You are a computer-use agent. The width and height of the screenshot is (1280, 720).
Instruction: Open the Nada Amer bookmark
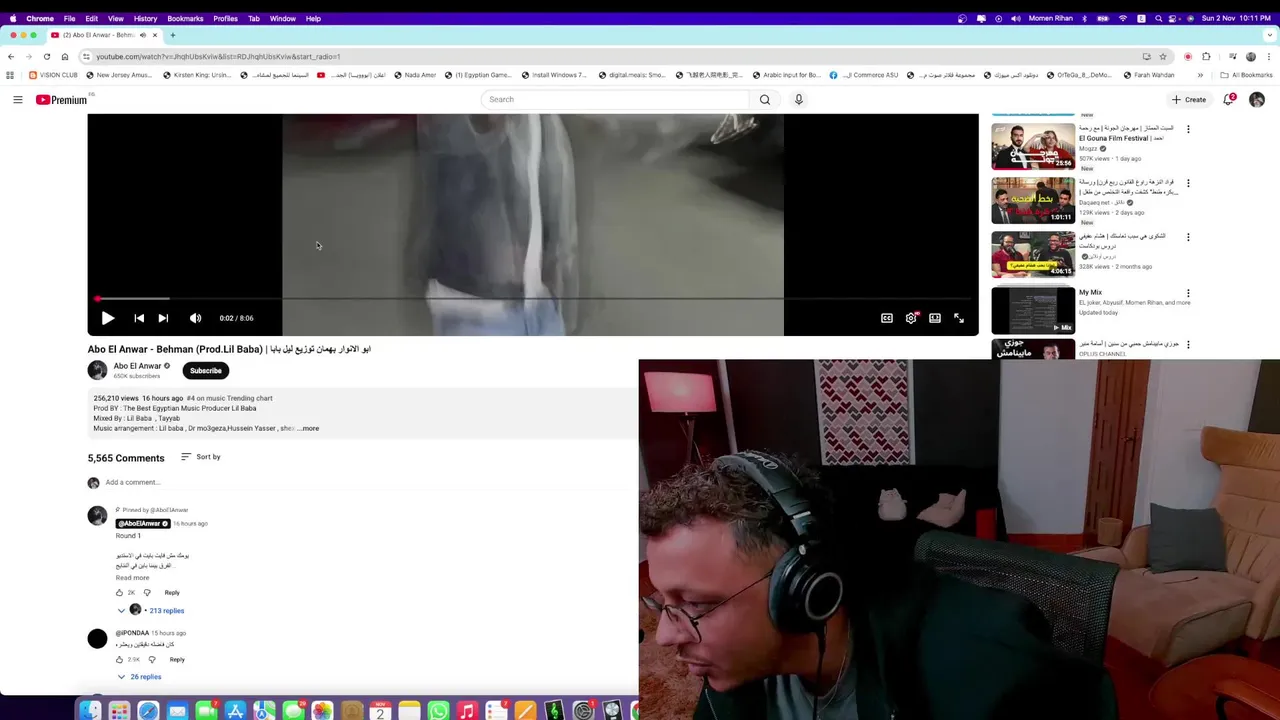point(415,75)
